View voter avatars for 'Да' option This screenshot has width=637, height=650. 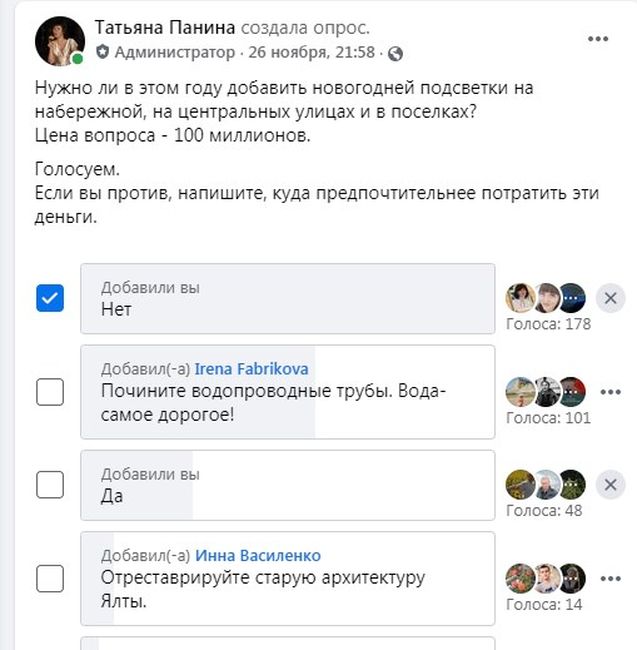pos(545,485)
